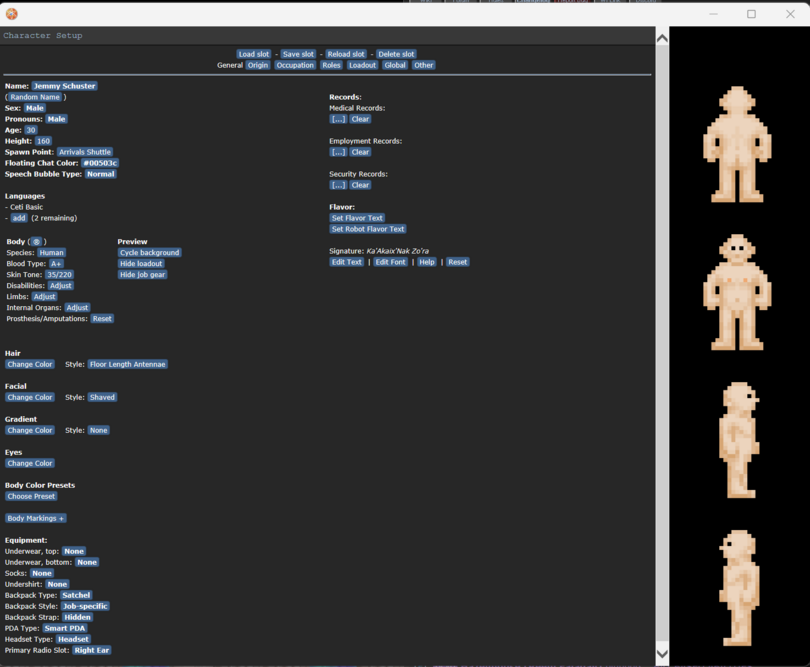
Task: Change hair style Floor Length Antennae
Action: coord(128,364)
